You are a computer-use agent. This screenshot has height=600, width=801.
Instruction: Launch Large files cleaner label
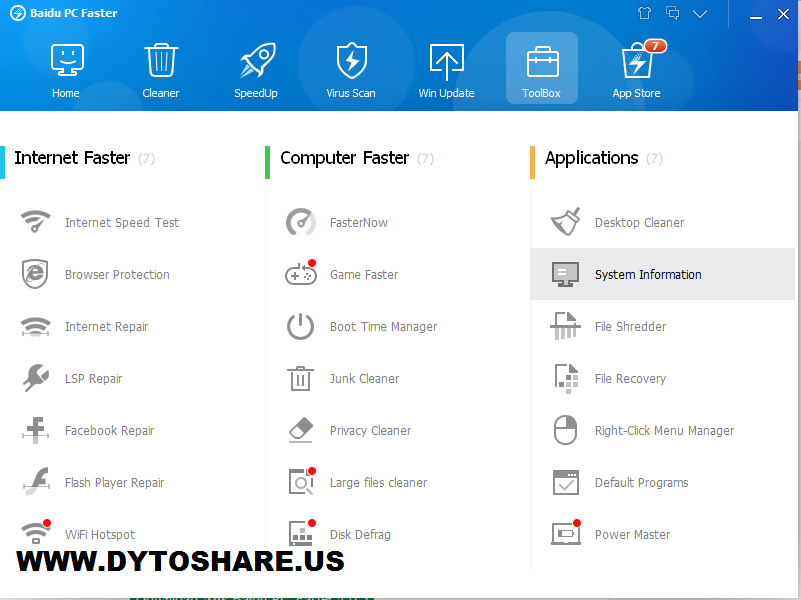click(x=378, y=483)
